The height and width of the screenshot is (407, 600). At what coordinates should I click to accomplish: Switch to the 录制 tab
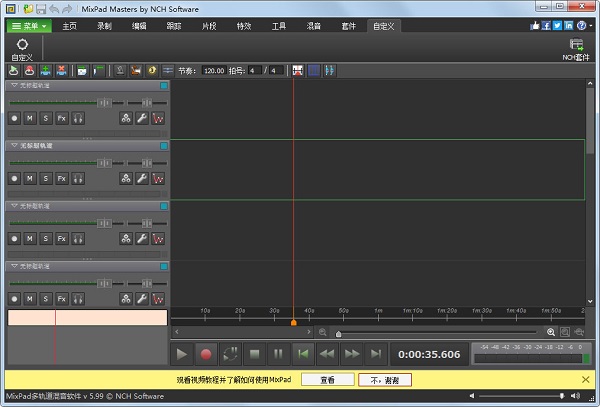point(106,25)
